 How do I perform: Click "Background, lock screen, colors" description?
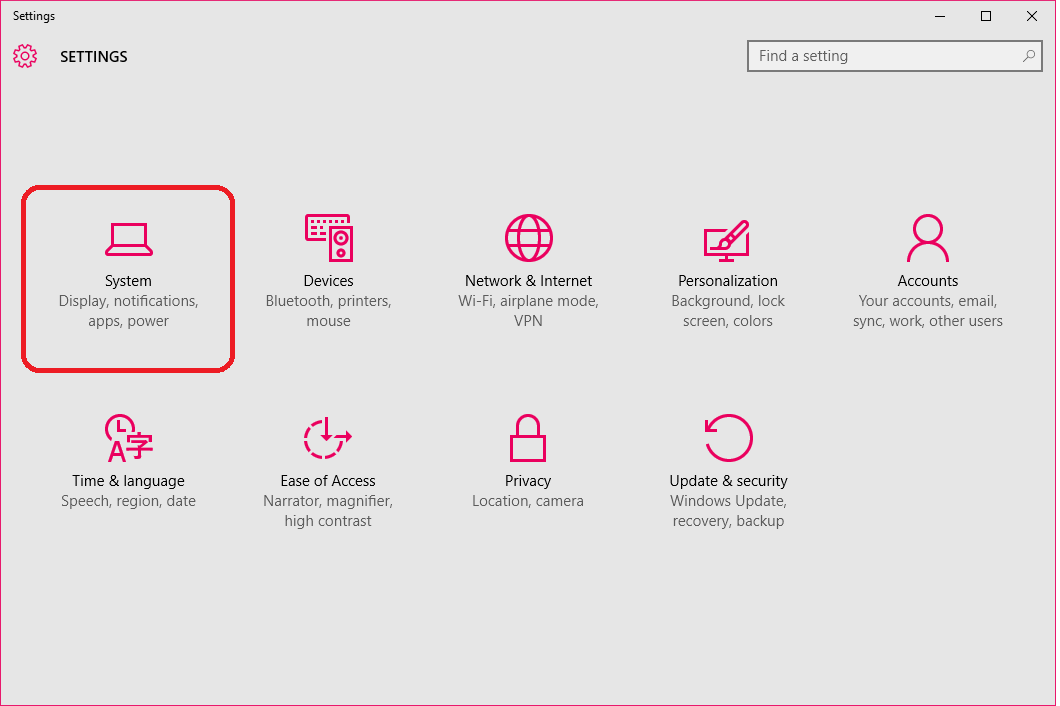click(x=727, y=310)
